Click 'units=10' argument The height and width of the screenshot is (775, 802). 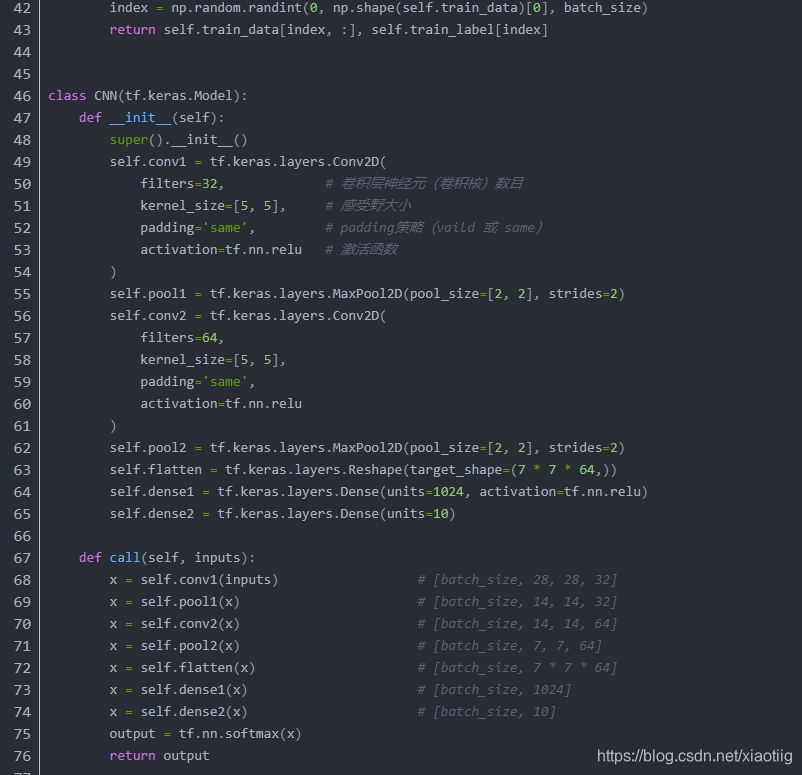[x=417, y=514]
